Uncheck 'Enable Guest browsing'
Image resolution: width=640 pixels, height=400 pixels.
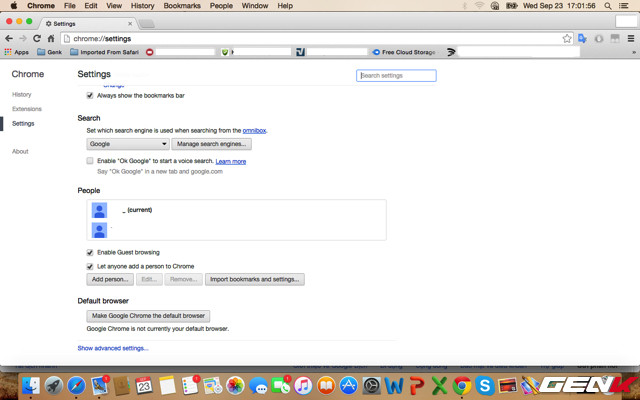[x=90, y=252]
